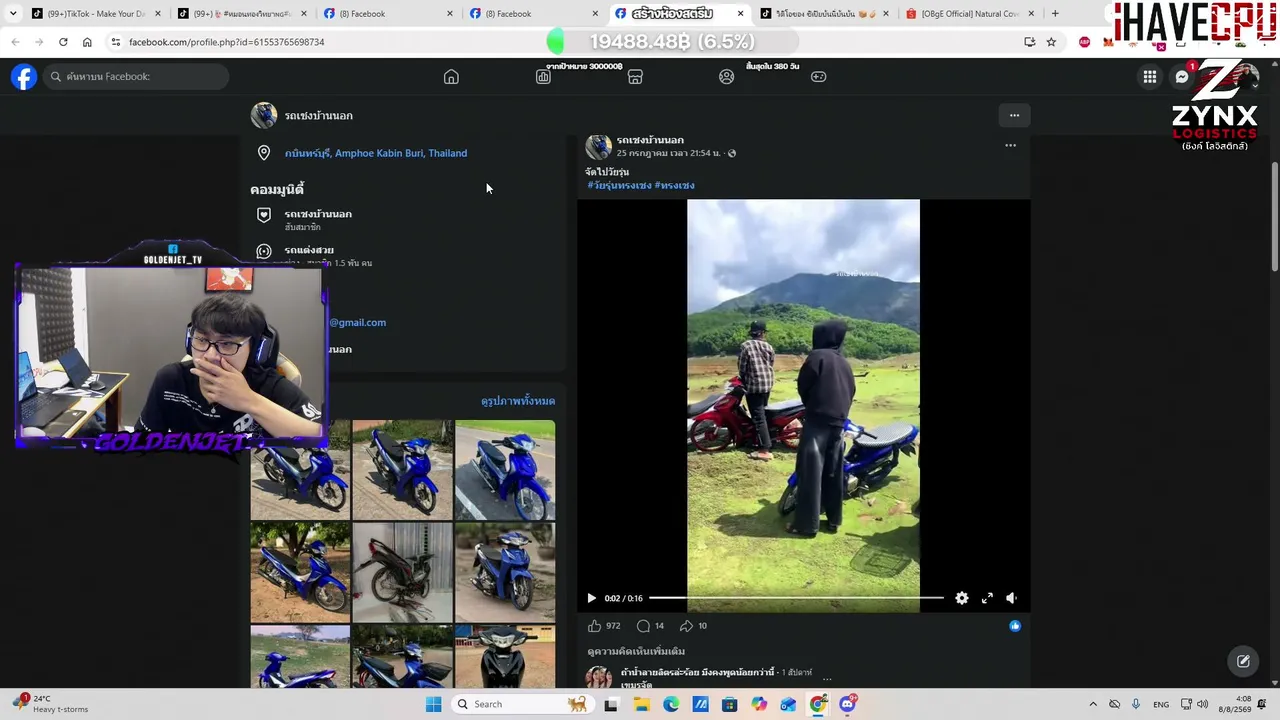Image resolution: width=1280 pixels, height=720 pixels.
Task: Open the รถเชงบ้านนอก profile picture in header
Action: tap(264, 115)
